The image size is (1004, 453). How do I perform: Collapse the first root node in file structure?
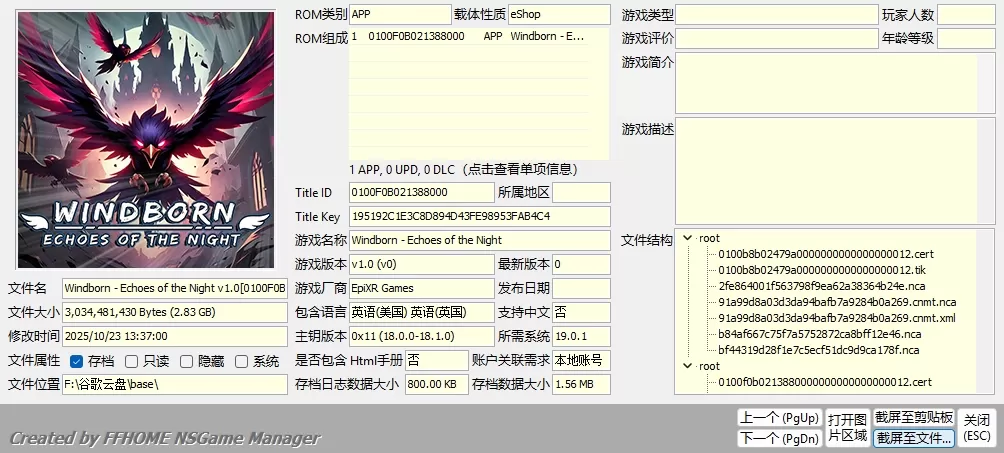click(x=687, y=238)
